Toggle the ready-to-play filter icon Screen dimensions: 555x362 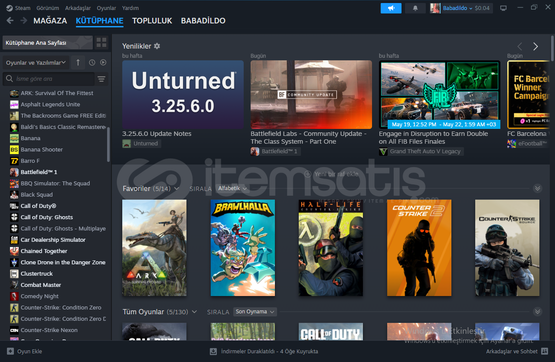[103, 63]
